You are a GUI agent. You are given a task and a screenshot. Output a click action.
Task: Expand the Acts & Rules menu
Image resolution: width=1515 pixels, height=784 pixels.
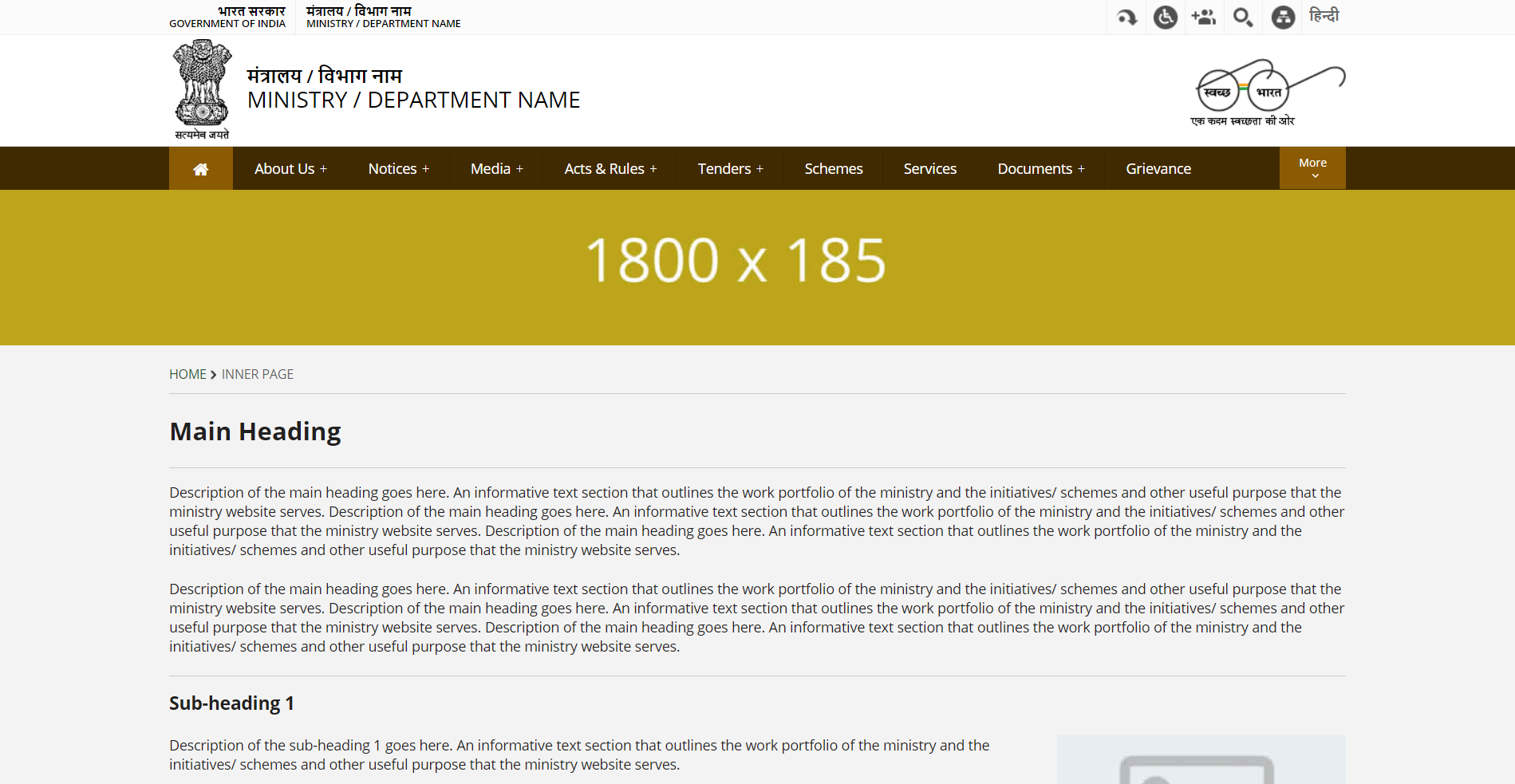tap(610, 169)
